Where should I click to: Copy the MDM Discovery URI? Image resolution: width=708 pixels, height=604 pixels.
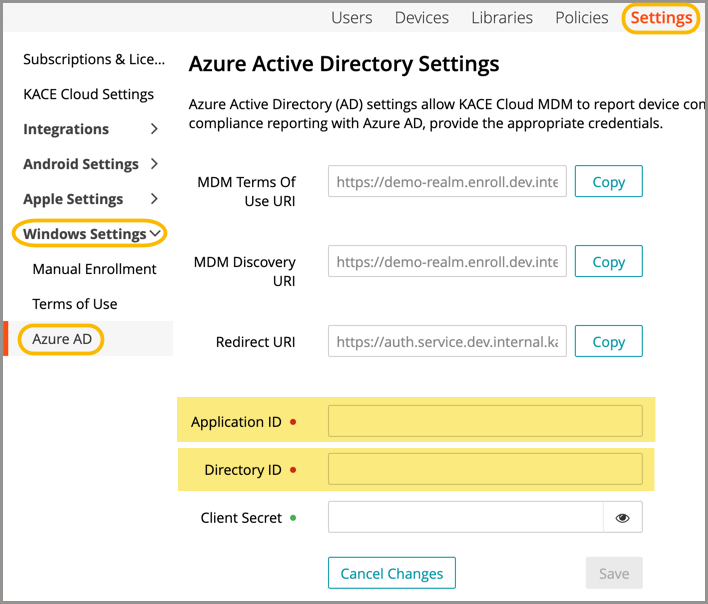[x=608, y=261]
